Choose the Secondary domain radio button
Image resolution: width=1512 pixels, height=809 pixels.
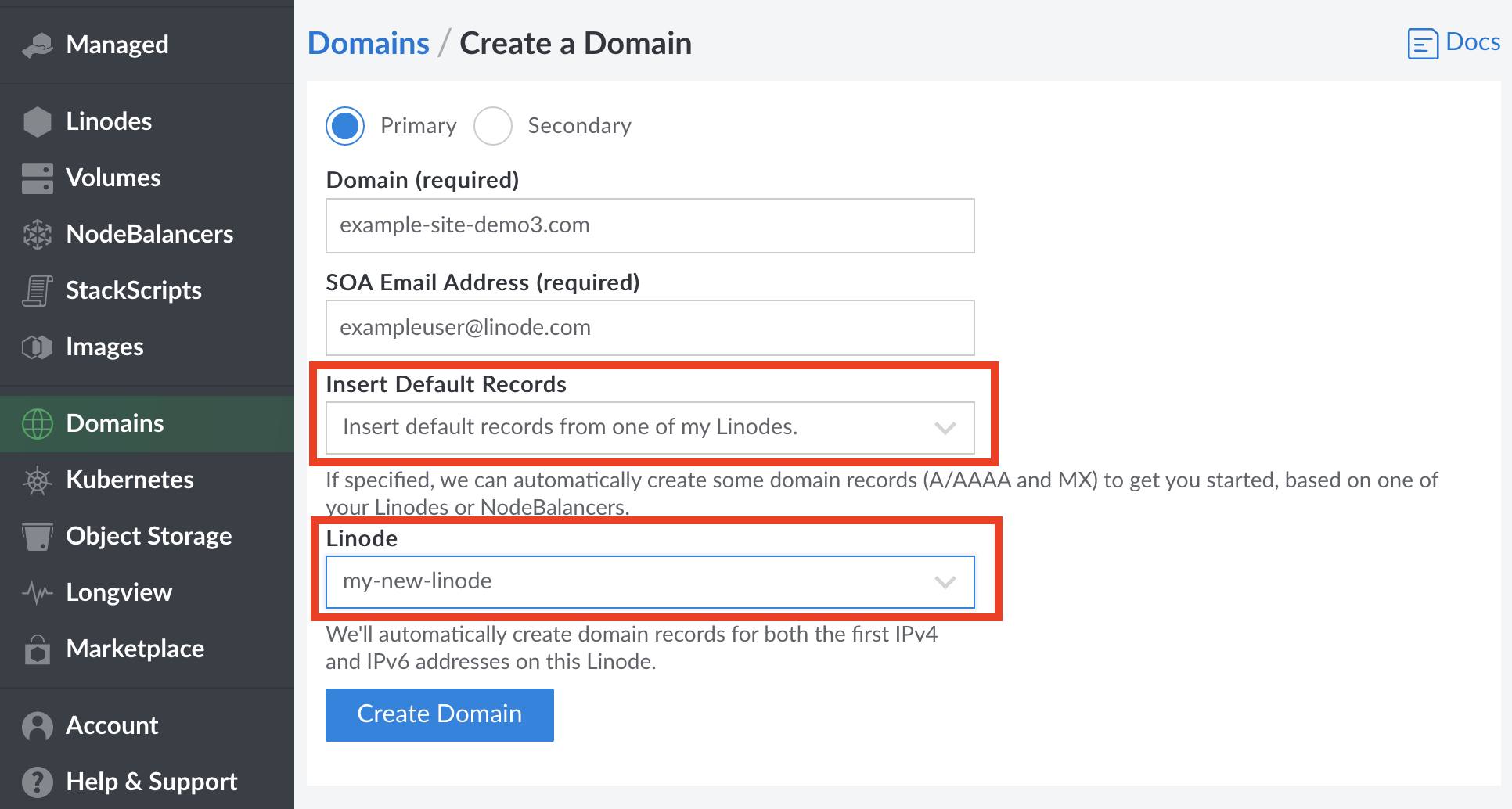click(x=493, y=125)
